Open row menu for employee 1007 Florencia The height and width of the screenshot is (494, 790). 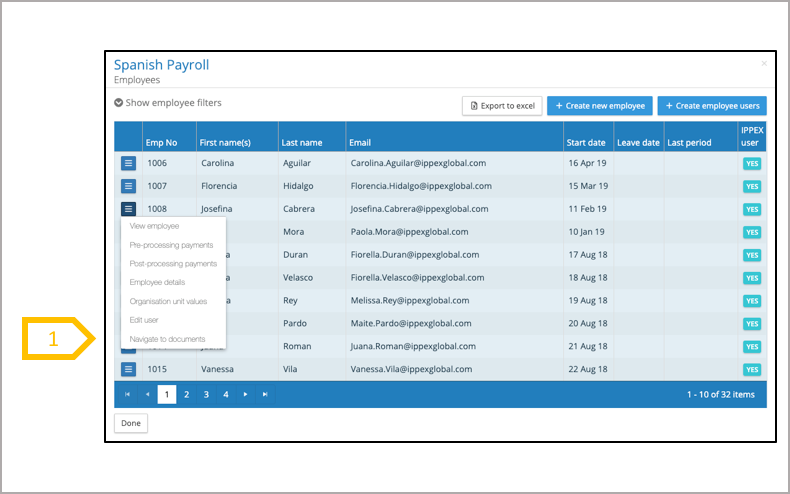coord(128,186)
